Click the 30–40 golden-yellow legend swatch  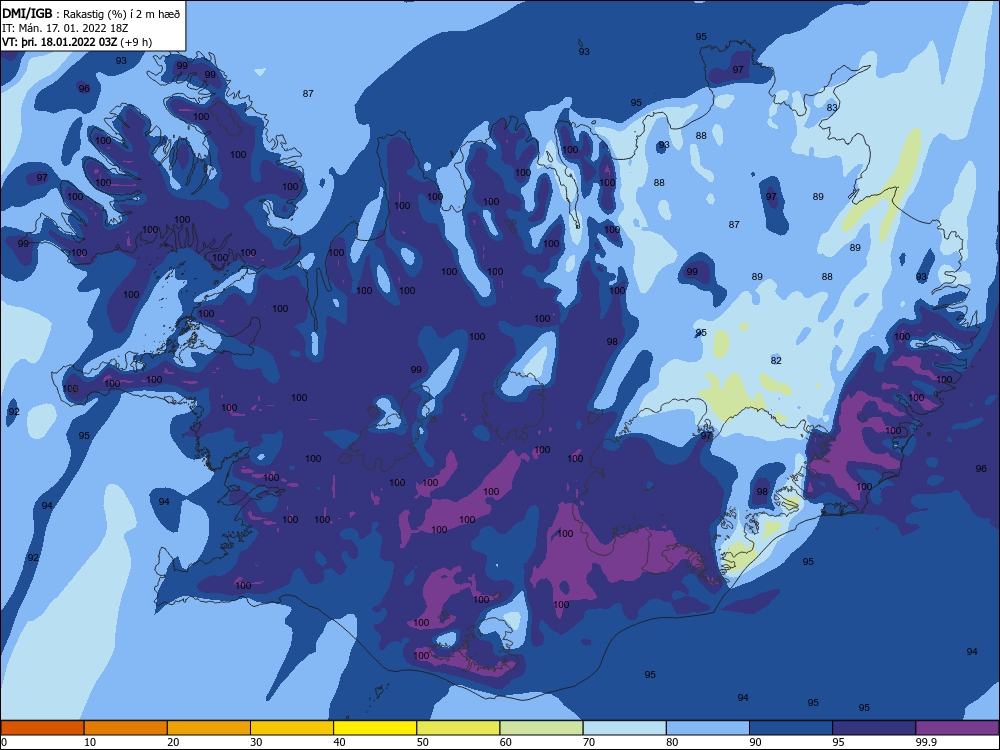[x=292, y=728]
